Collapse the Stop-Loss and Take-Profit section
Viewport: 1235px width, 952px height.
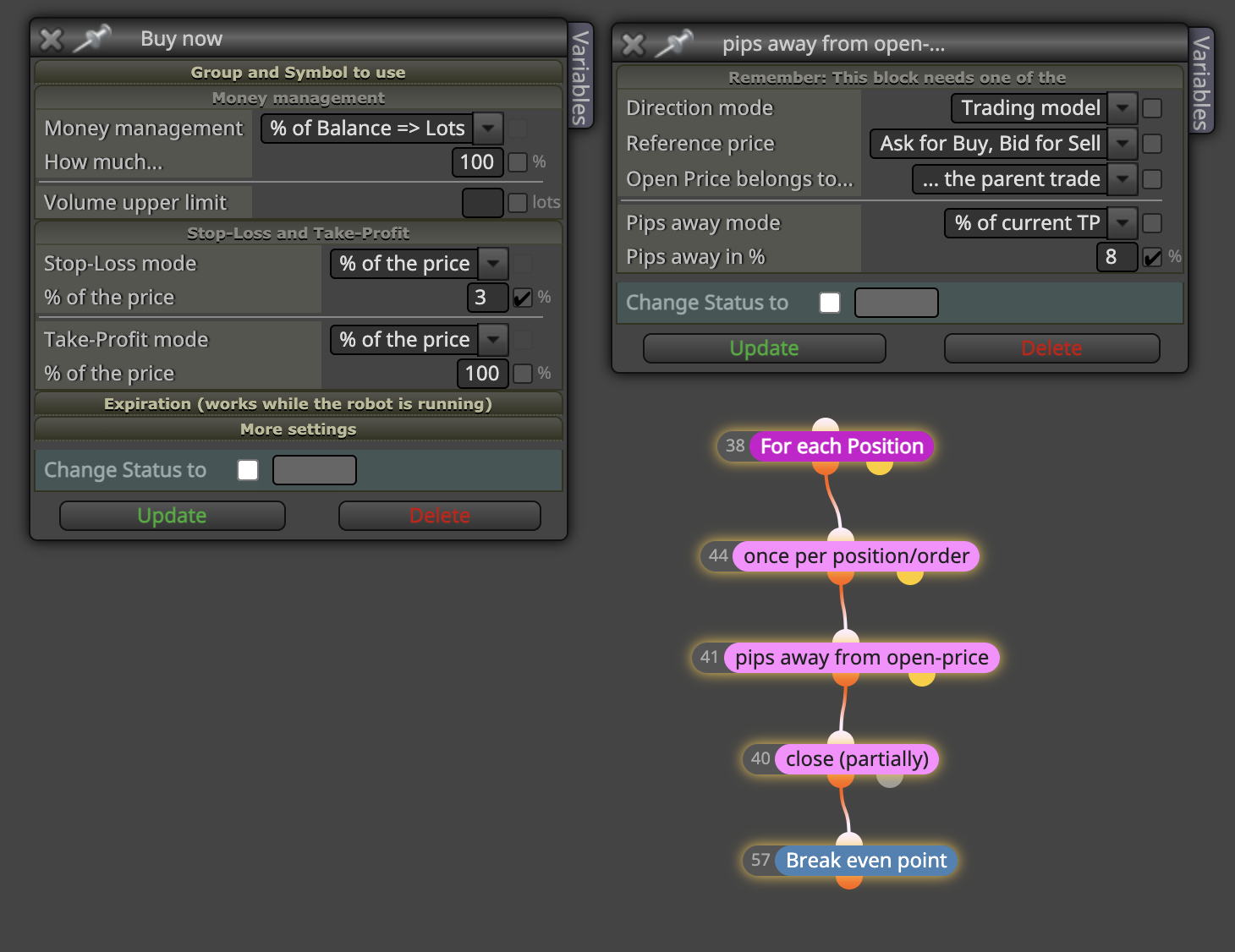(x=298, y=233)
